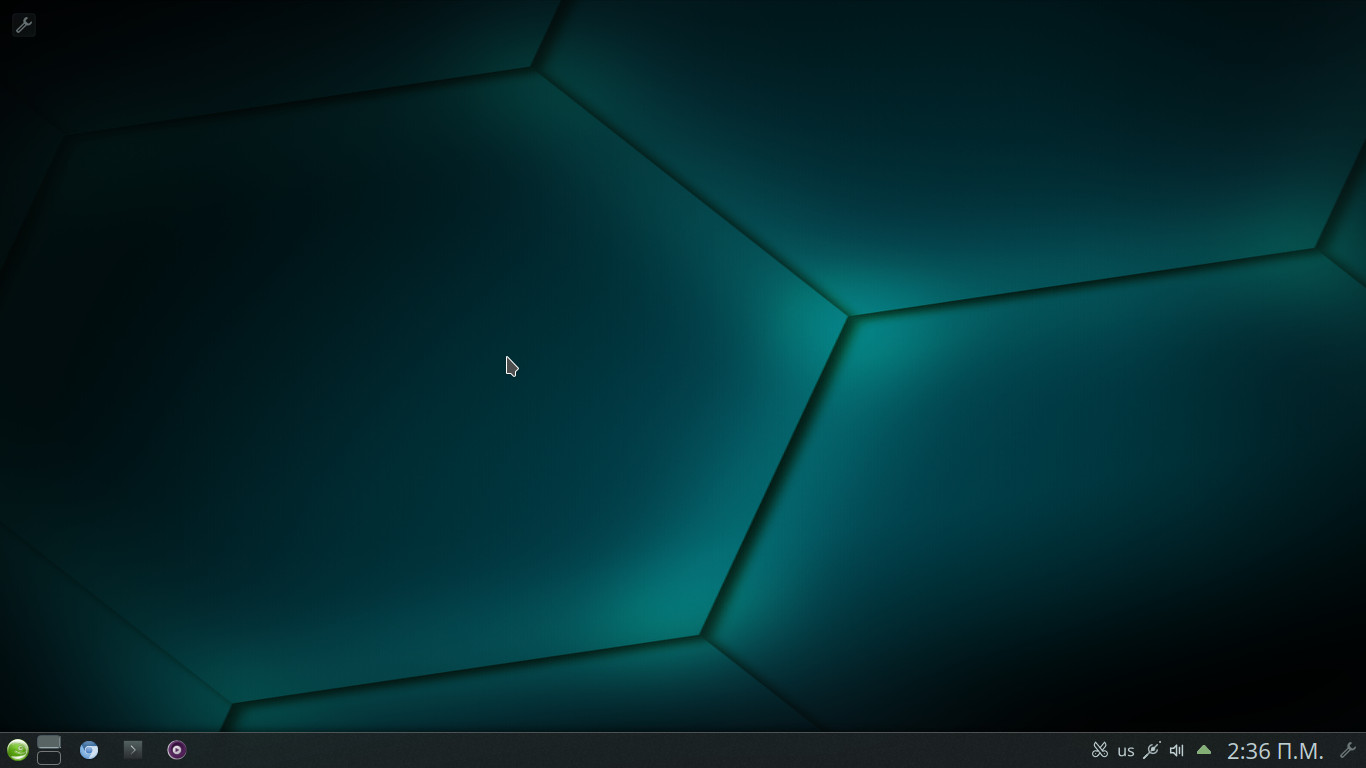The image size is (1366, 768).
Task: Open the panel settings wrench beside clock
Action: (x=1347, y=750)
